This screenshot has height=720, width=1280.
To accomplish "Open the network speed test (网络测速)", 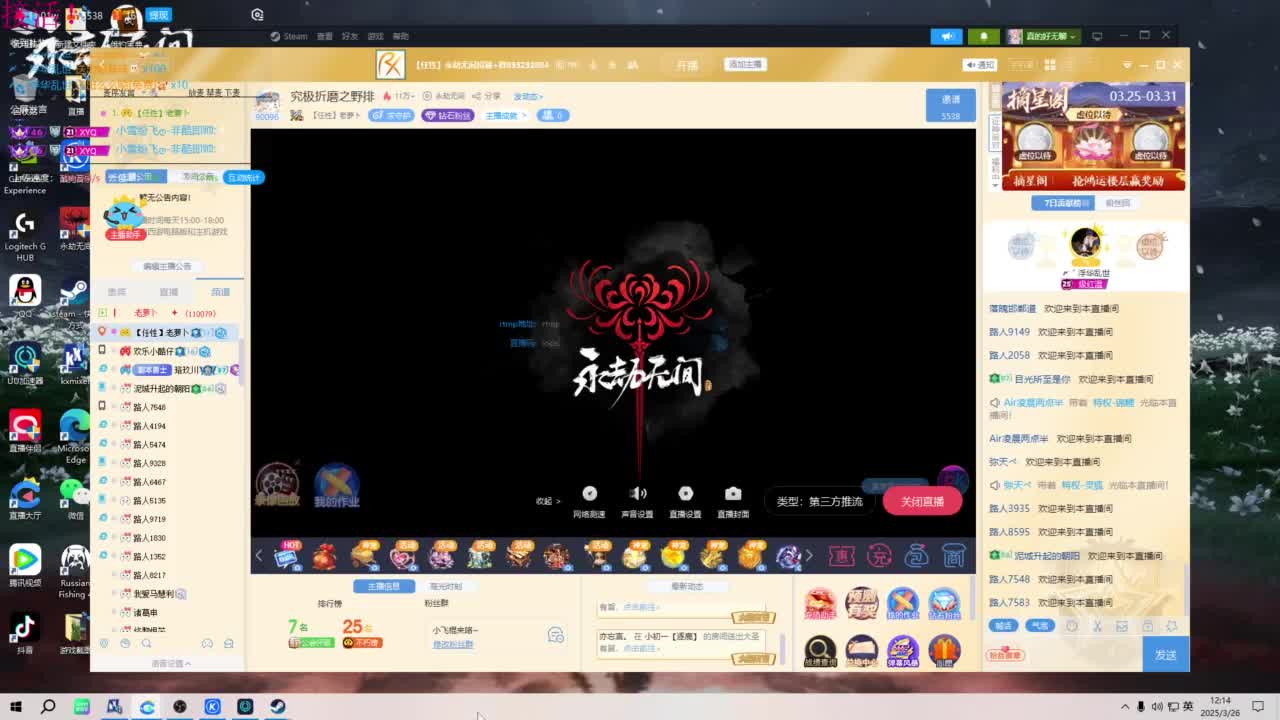I will (589, 501).
